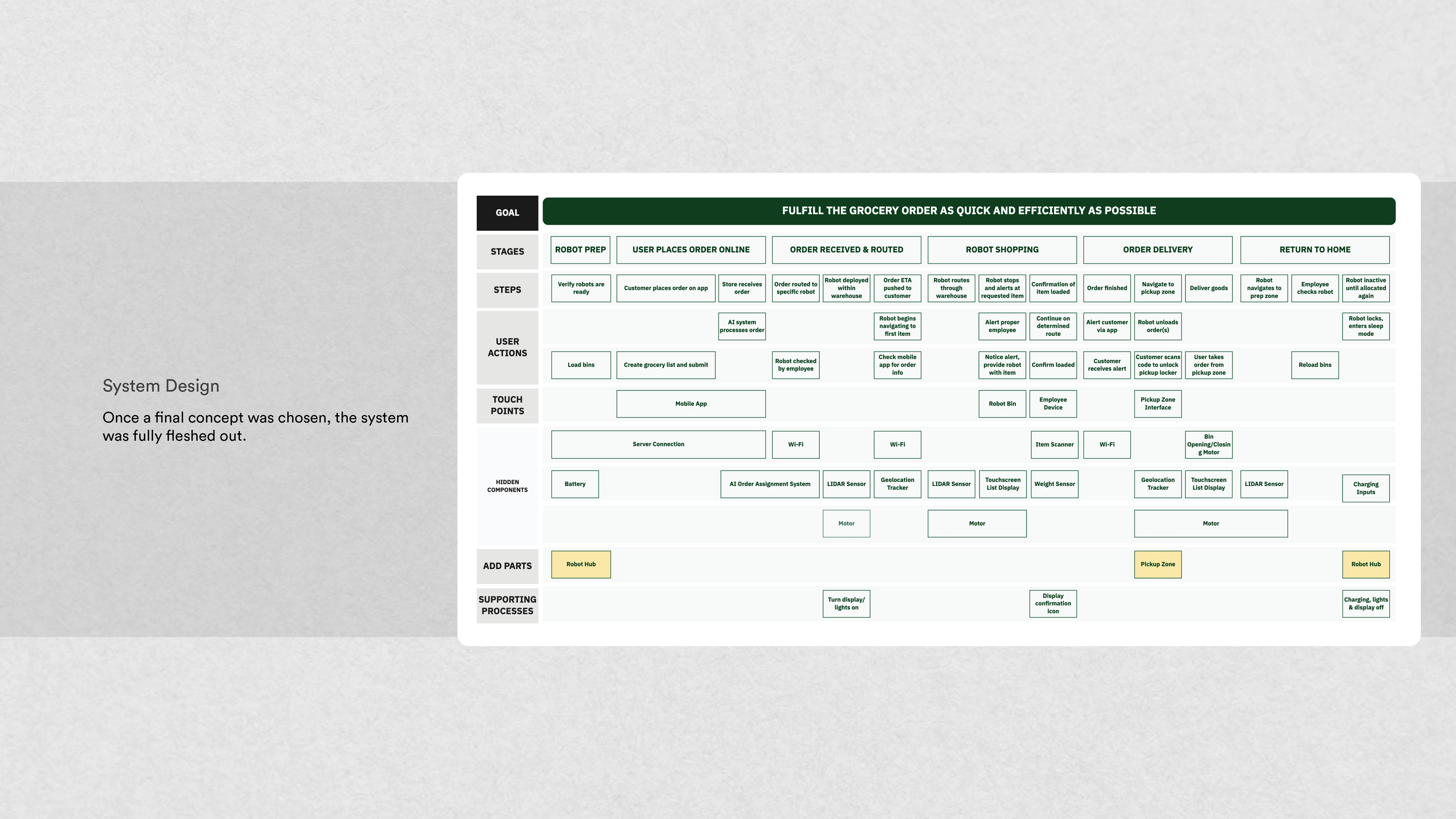Click the ROBOT PREP stage header
The image size is (1456, 819).
[580, 250]
